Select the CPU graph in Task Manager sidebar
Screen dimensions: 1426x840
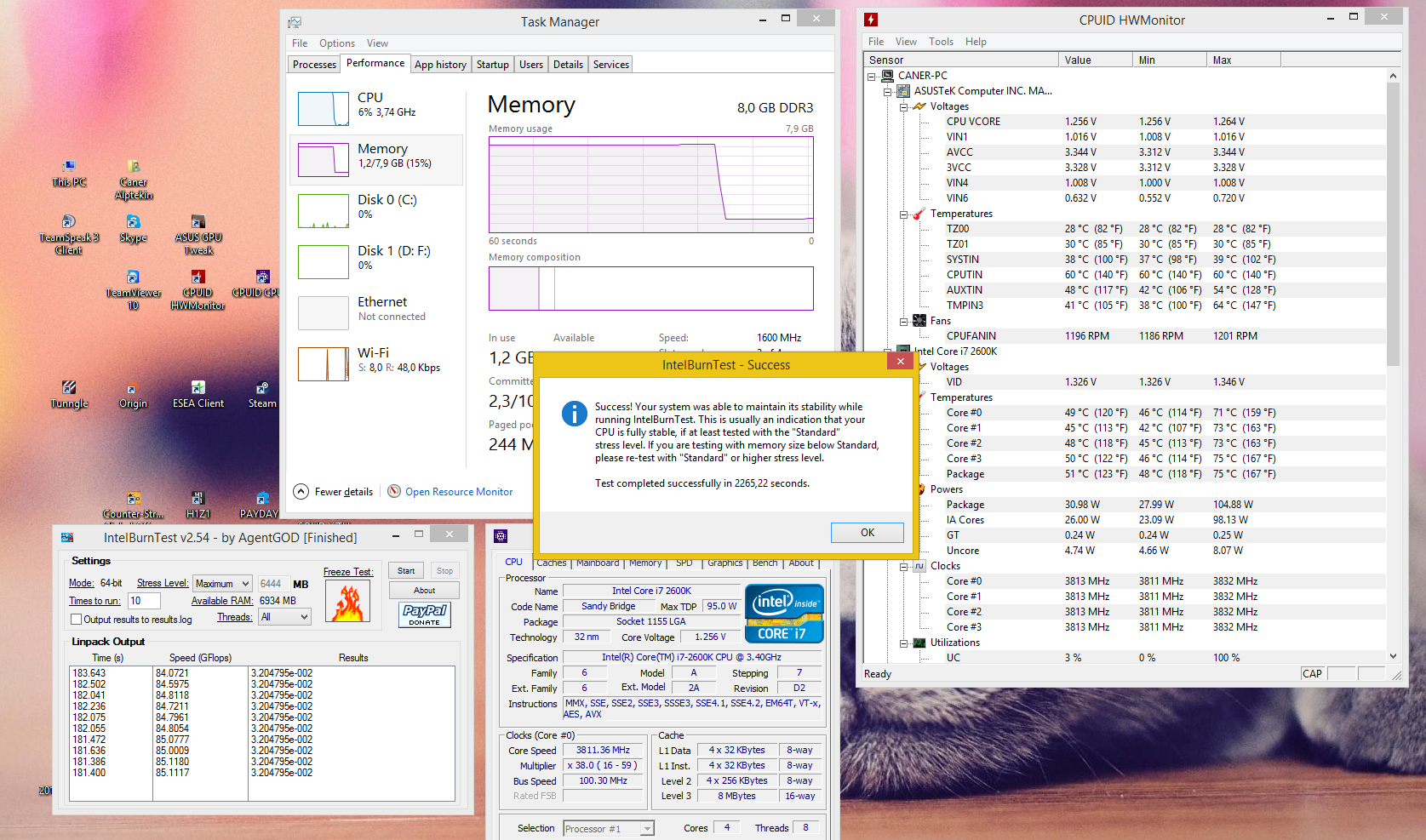pos(324,109)
